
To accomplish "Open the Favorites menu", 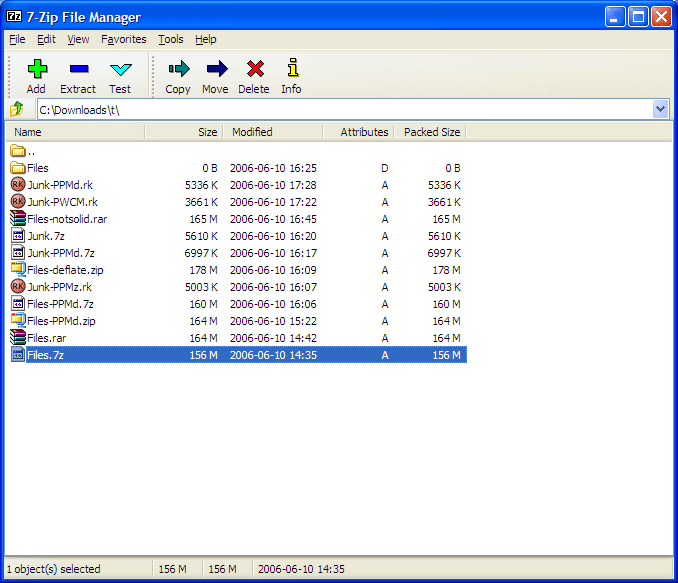I will pyautogui.click(x=124, y=39).
